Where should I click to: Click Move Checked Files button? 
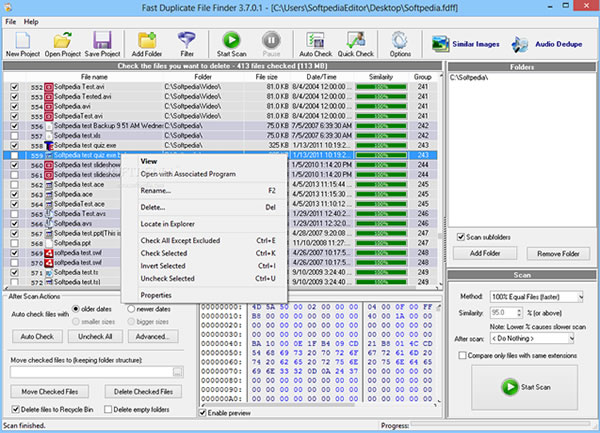point(50,392)
